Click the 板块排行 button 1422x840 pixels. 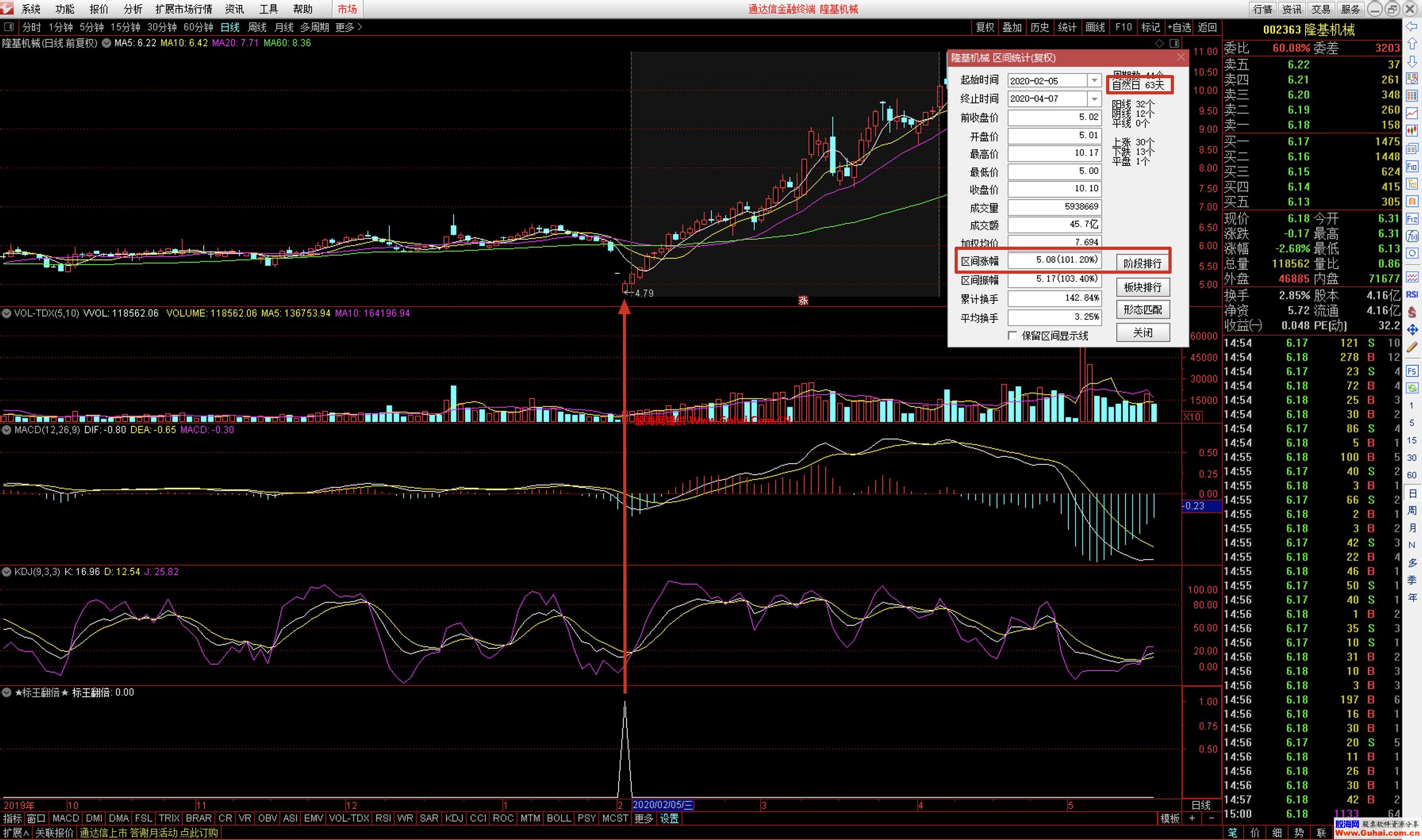click(x=1142, y=288)
